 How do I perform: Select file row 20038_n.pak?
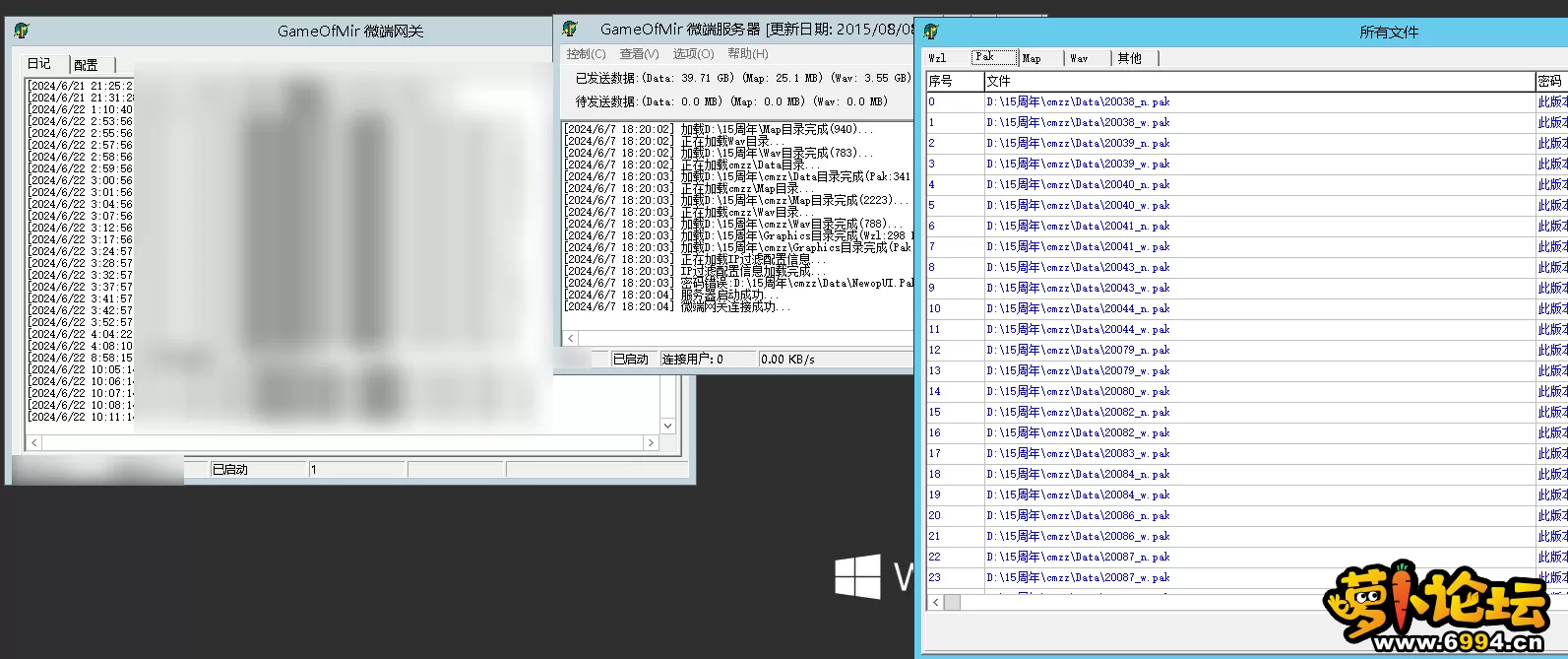tap(1246, 101)
